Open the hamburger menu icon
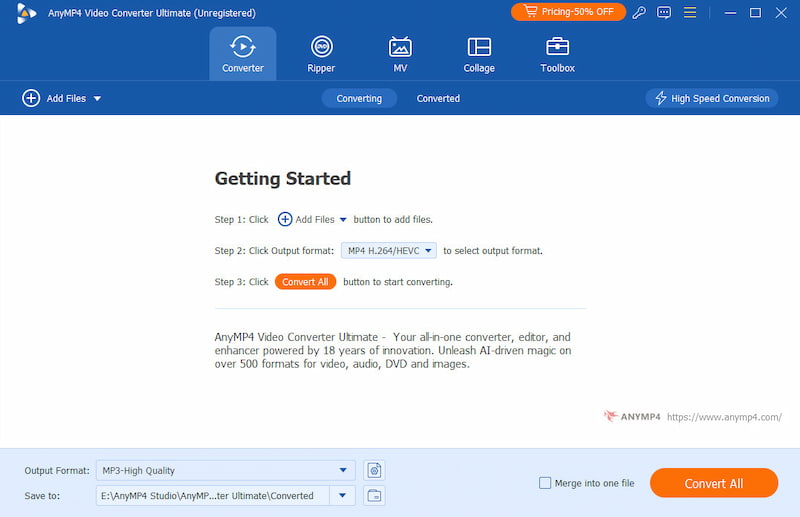800x517 pixels. click(689, 13)
